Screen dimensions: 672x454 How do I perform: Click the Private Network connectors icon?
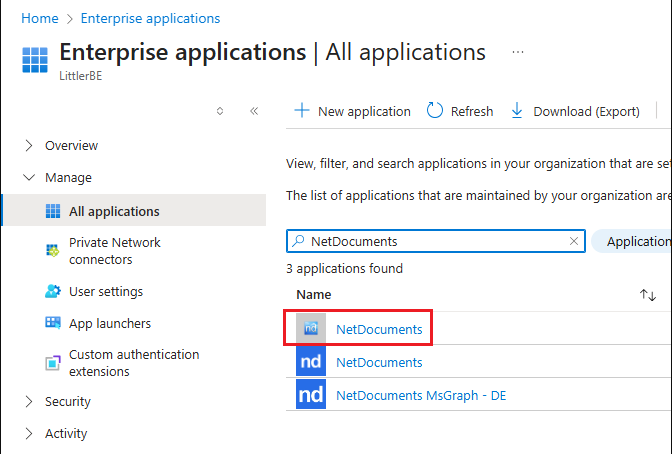pos(53,250)
